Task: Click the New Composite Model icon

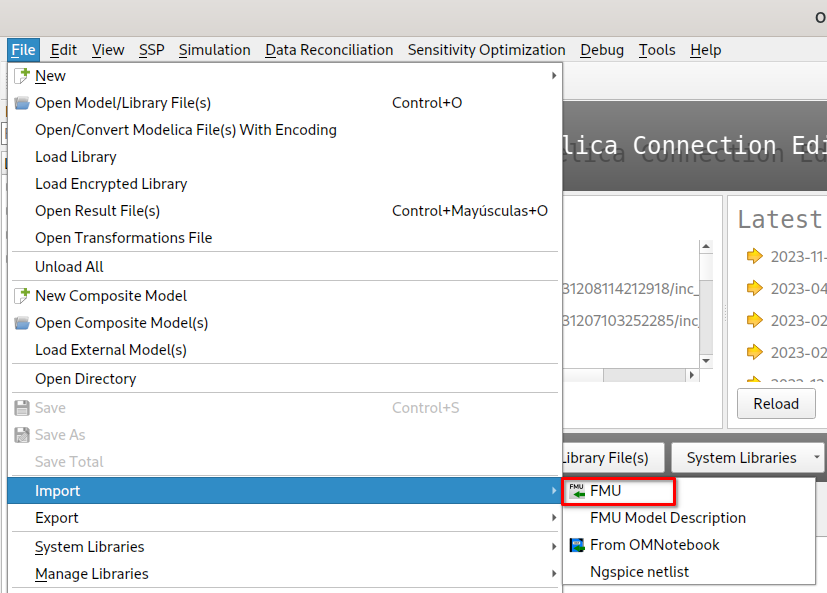Action: tap(22, 295)
